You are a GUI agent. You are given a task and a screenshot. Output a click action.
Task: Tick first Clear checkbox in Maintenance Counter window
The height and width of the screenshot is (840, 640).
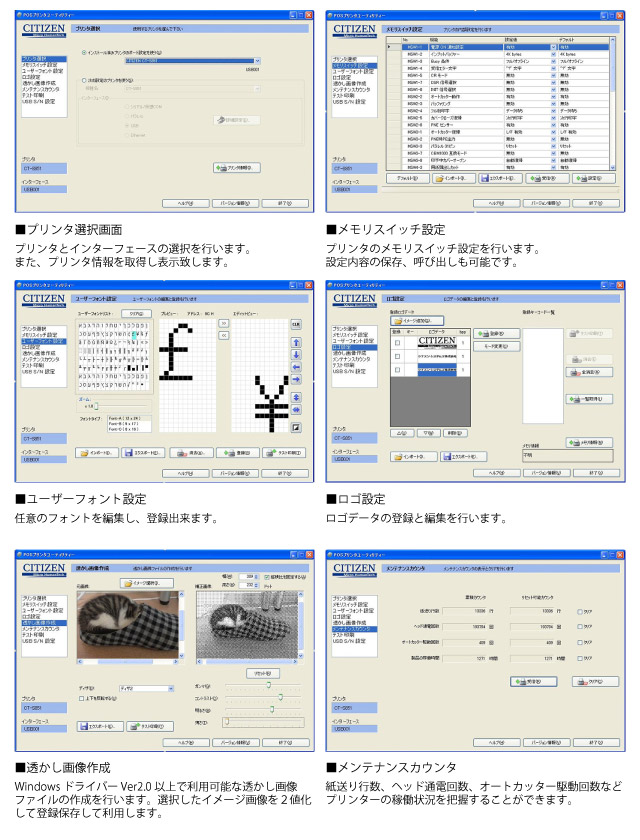pos(579,611)
